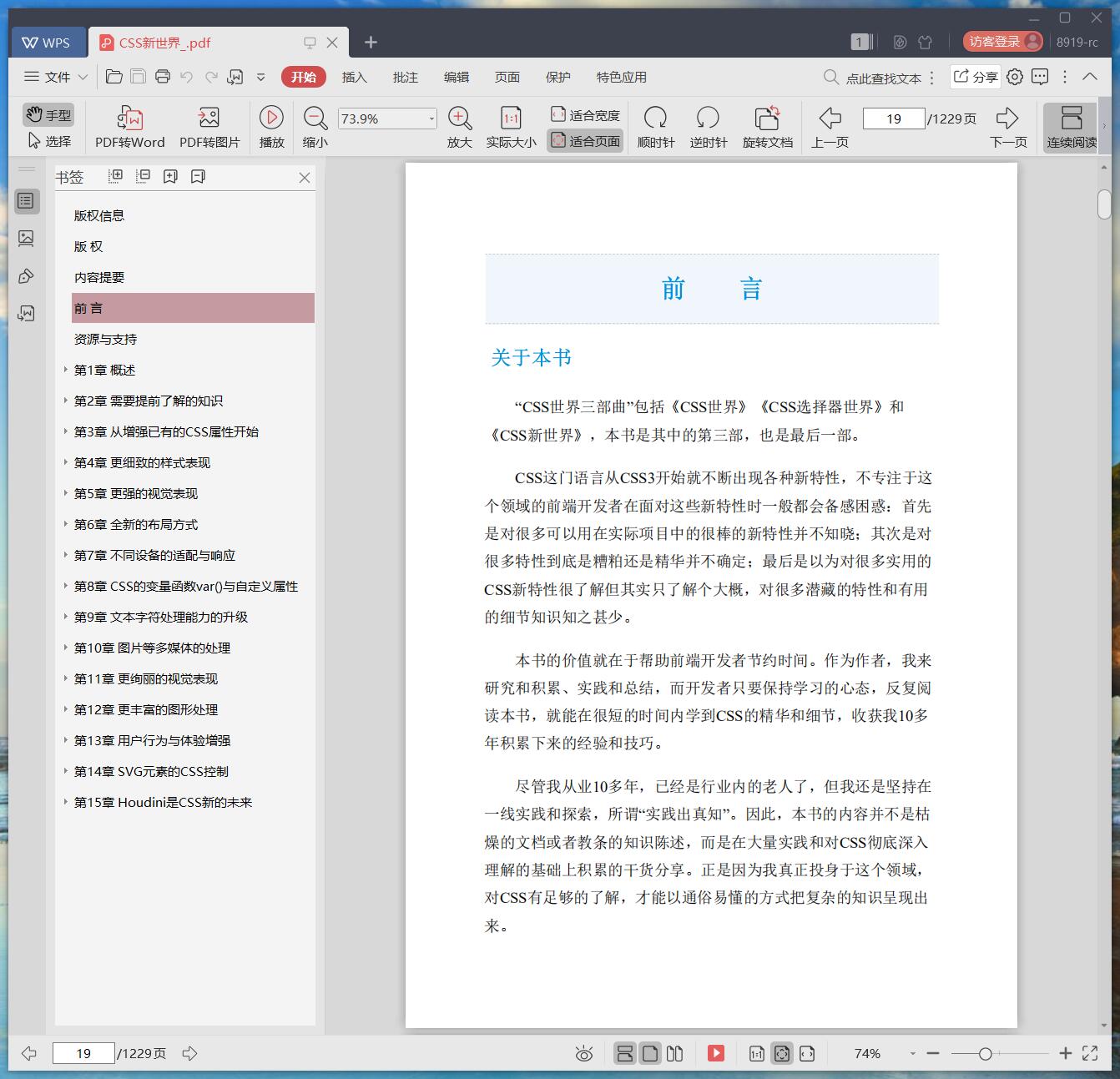Toggle single page view in status bar

(649, 1053)
